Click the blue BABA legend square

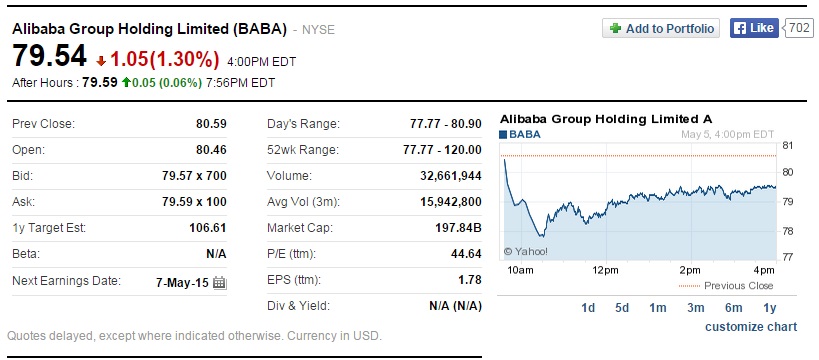503,135
